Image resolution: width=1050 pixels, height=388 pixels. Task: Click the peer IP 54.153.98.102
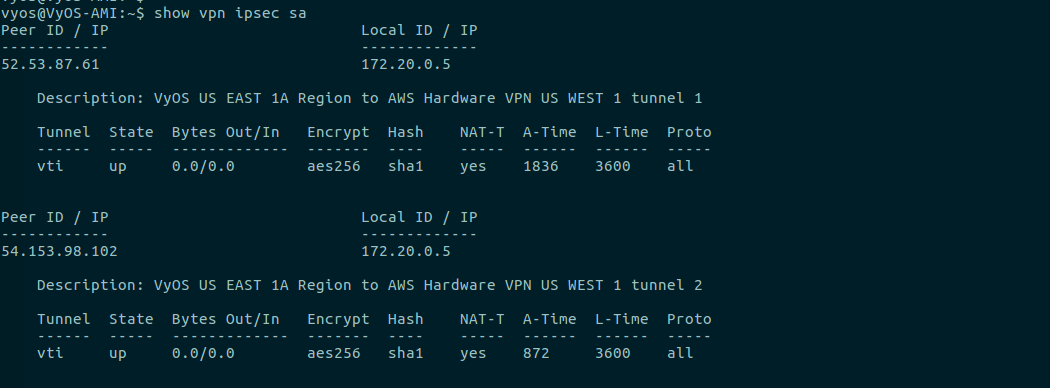coord(59,251)
